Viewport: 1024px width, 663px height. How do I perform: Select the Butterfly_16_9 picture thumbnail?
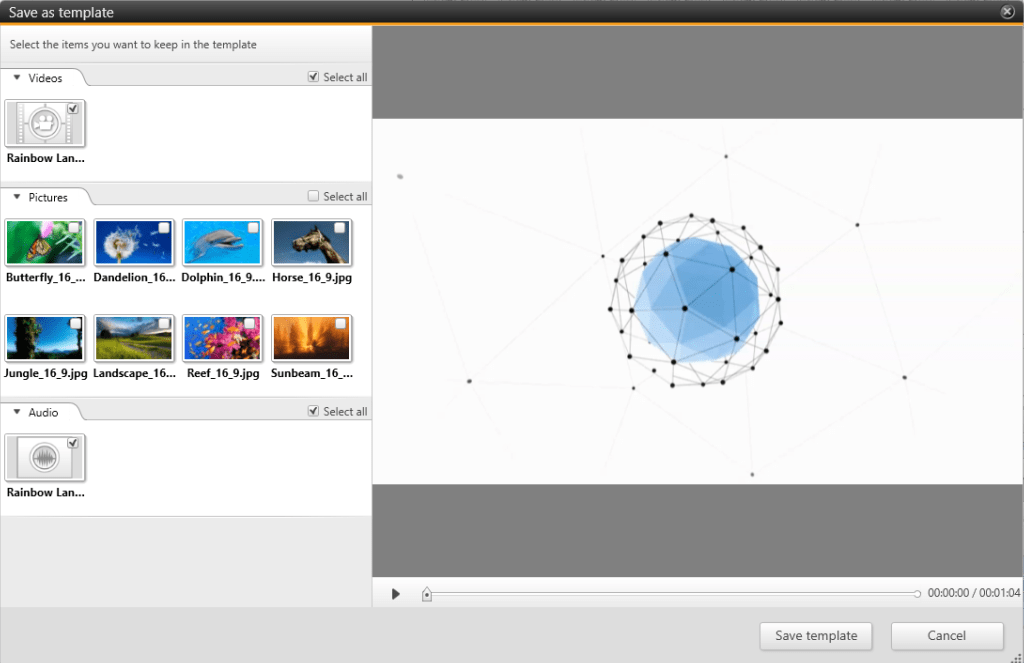pos(44,242)
